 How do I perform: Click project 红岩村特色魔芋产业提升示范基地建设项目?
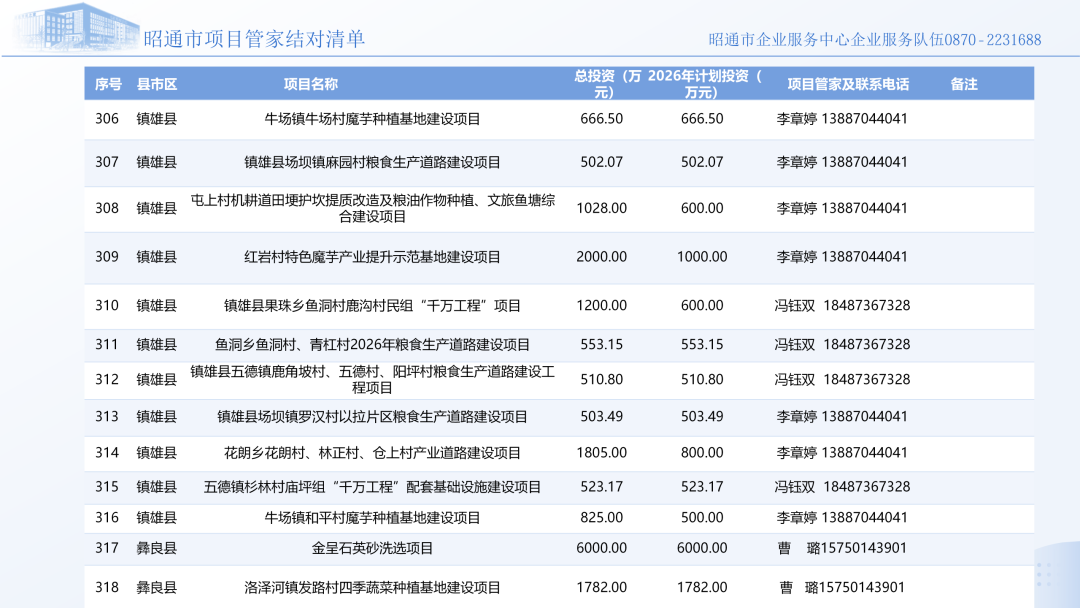click(372, 257)
